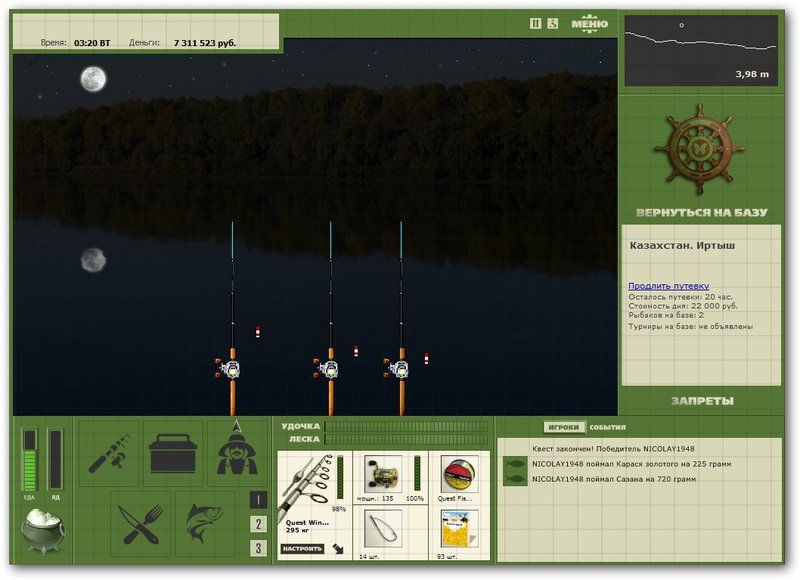Viewport: 800px width, 580px height.
Task: Select rod slot 1
Action: 258,500
